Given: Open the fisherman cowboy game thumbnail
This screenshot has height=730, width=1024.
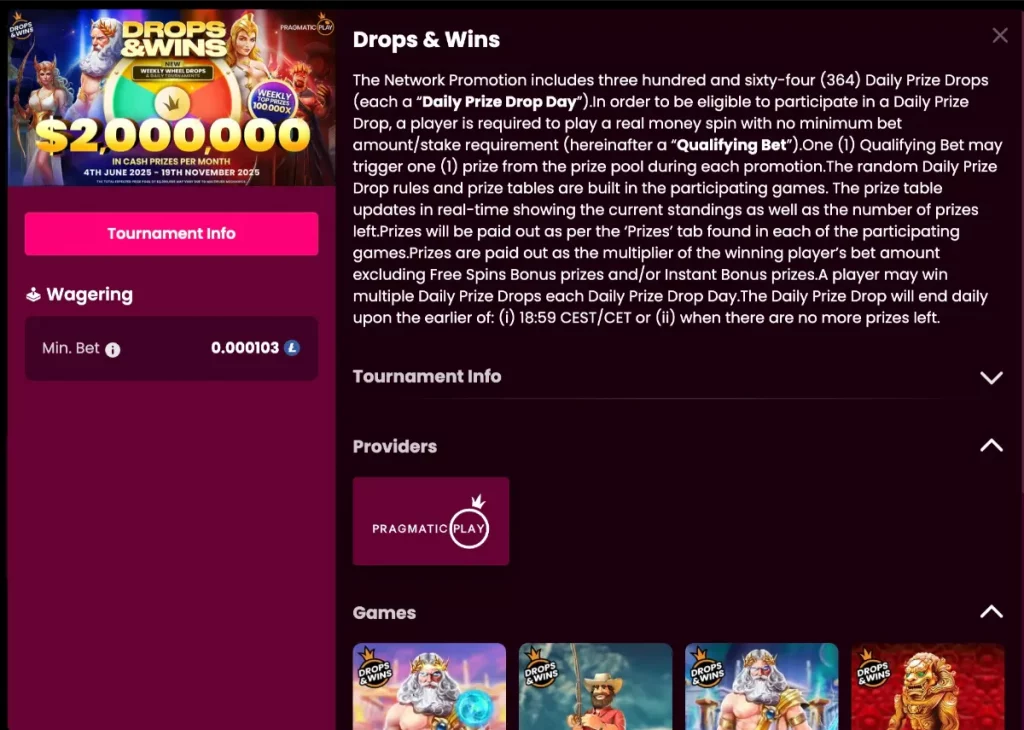Looking at the screenshot, I should click(x=596, y=686).
